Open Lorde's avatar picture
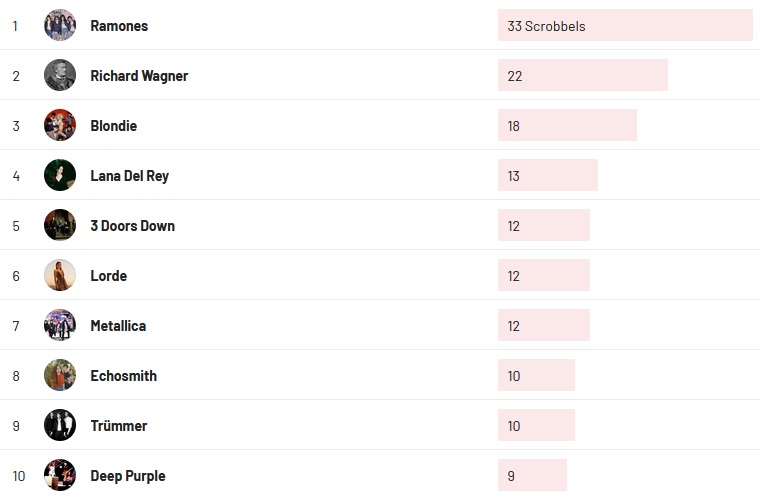 click(x=60, y=275)
